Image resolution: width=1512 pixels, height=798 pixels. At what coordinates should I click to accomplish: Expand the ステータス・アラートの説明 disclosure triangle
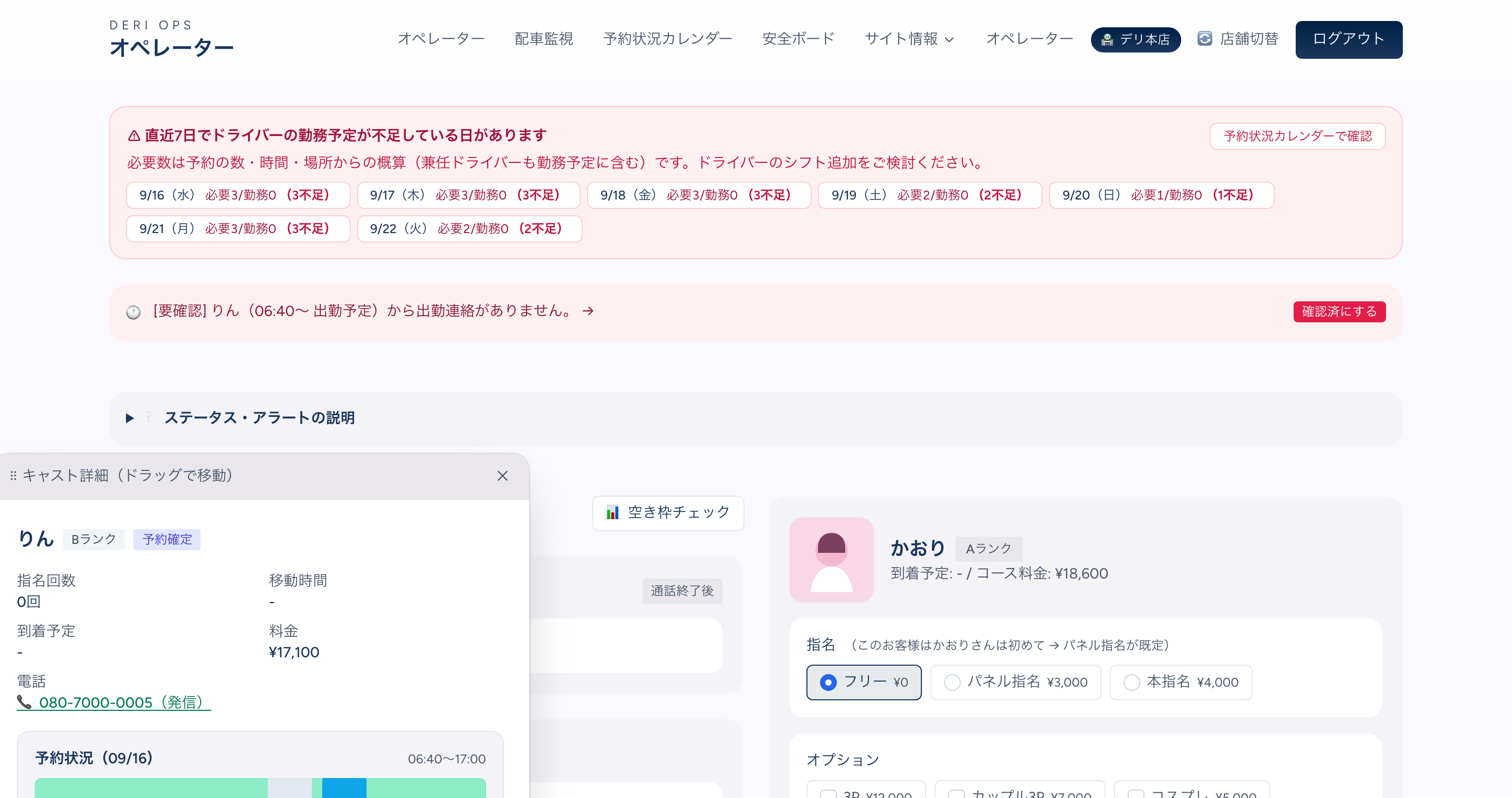130,418
